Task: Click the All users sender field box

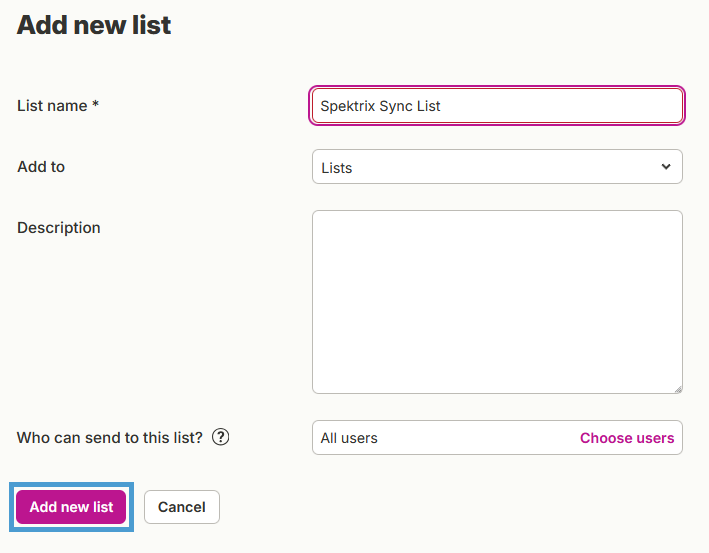Action: coord(497,438)
